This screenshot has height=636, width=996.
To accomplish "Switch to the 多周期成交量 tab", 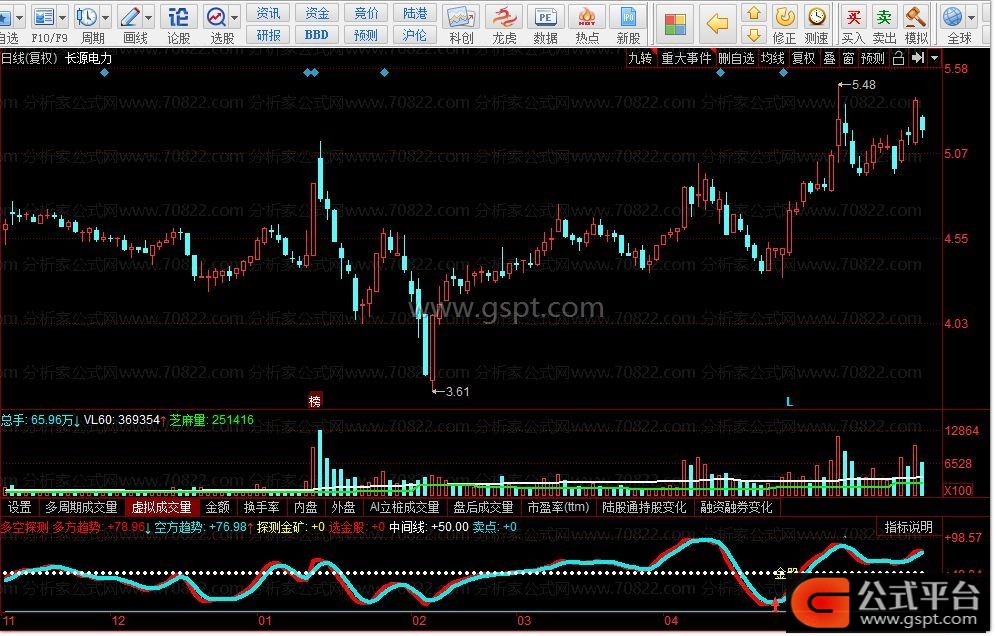I will coord(81,507).
